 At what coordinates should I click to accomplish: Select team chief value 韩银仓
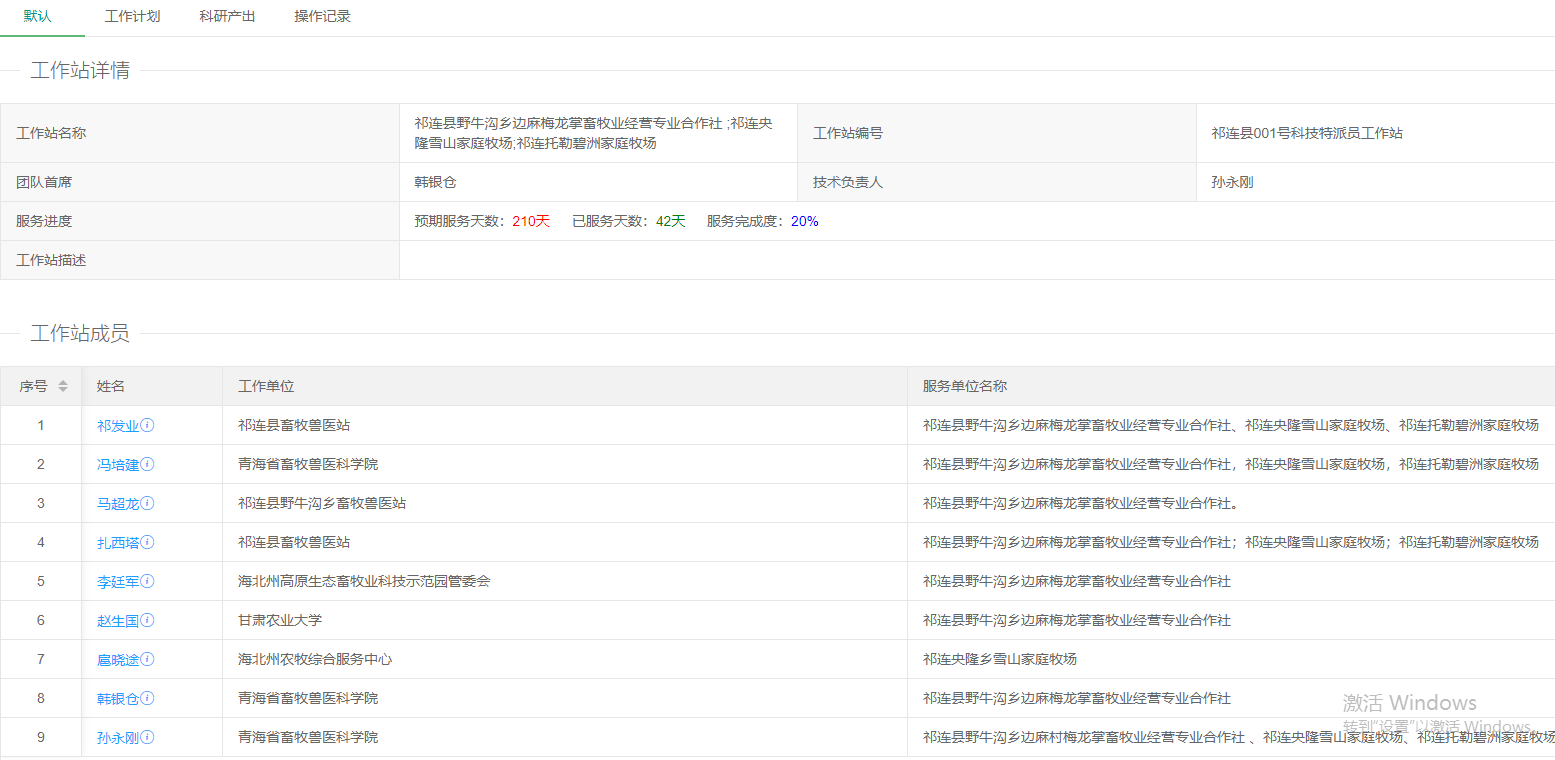(x=435, y=182)
